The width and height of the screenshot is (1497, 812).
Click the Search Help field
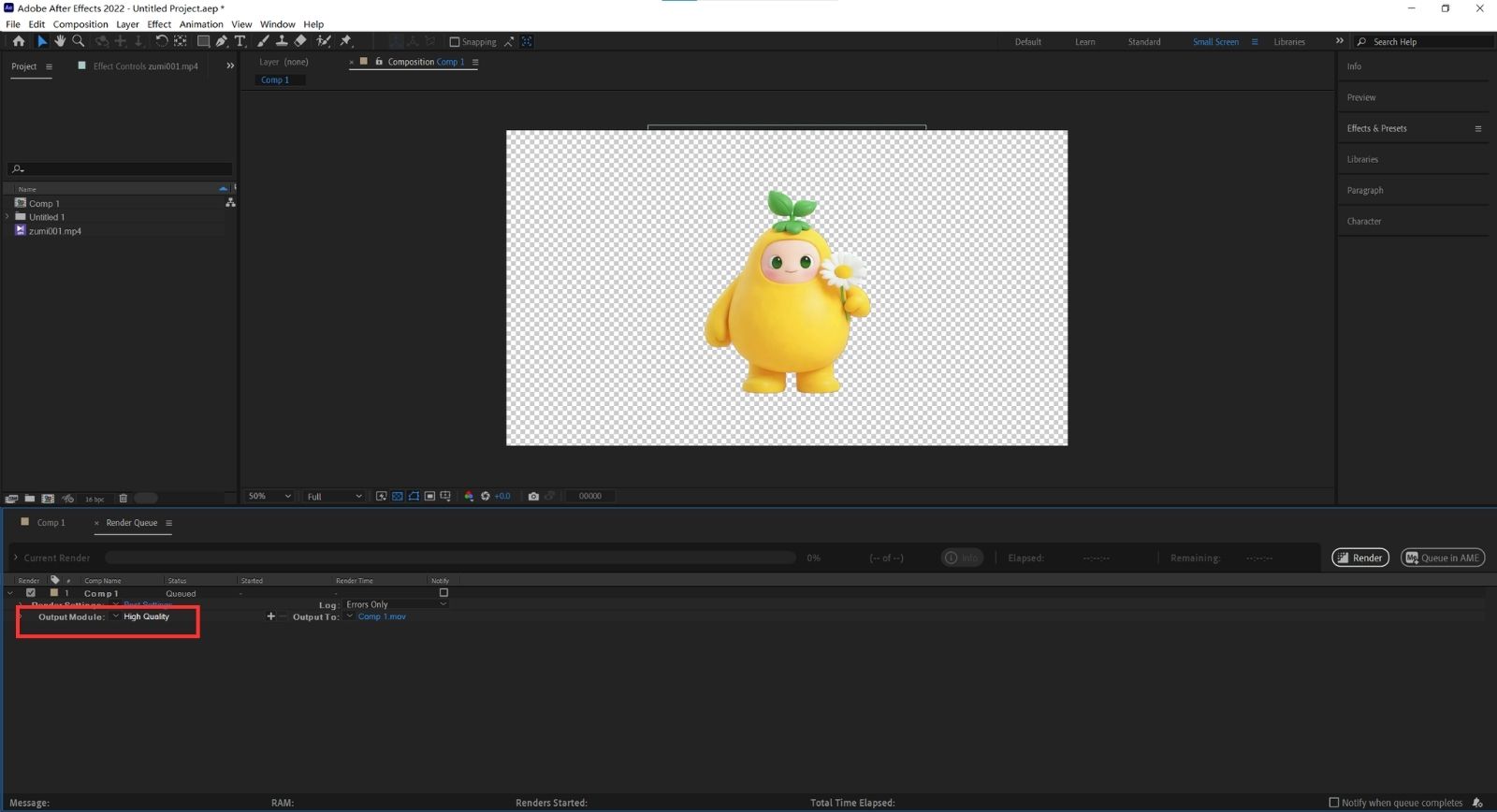pos(1422,42)
